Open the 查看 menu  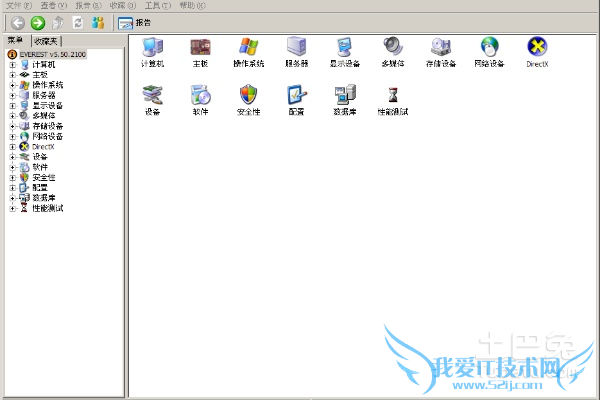pyautogui.click(x=54, y=5)
